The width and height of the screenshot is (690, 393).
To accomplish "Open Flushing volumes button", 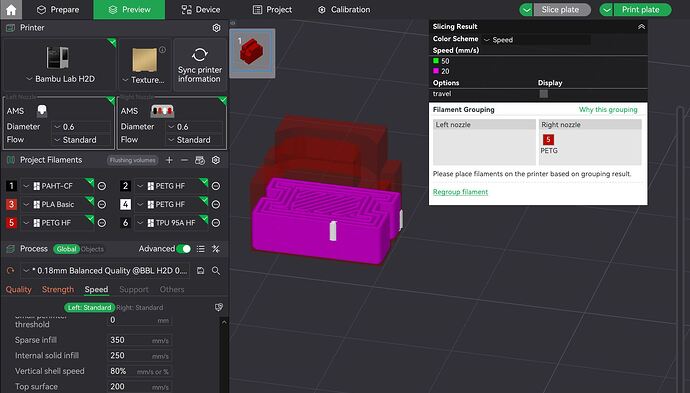I will (132, 160).
